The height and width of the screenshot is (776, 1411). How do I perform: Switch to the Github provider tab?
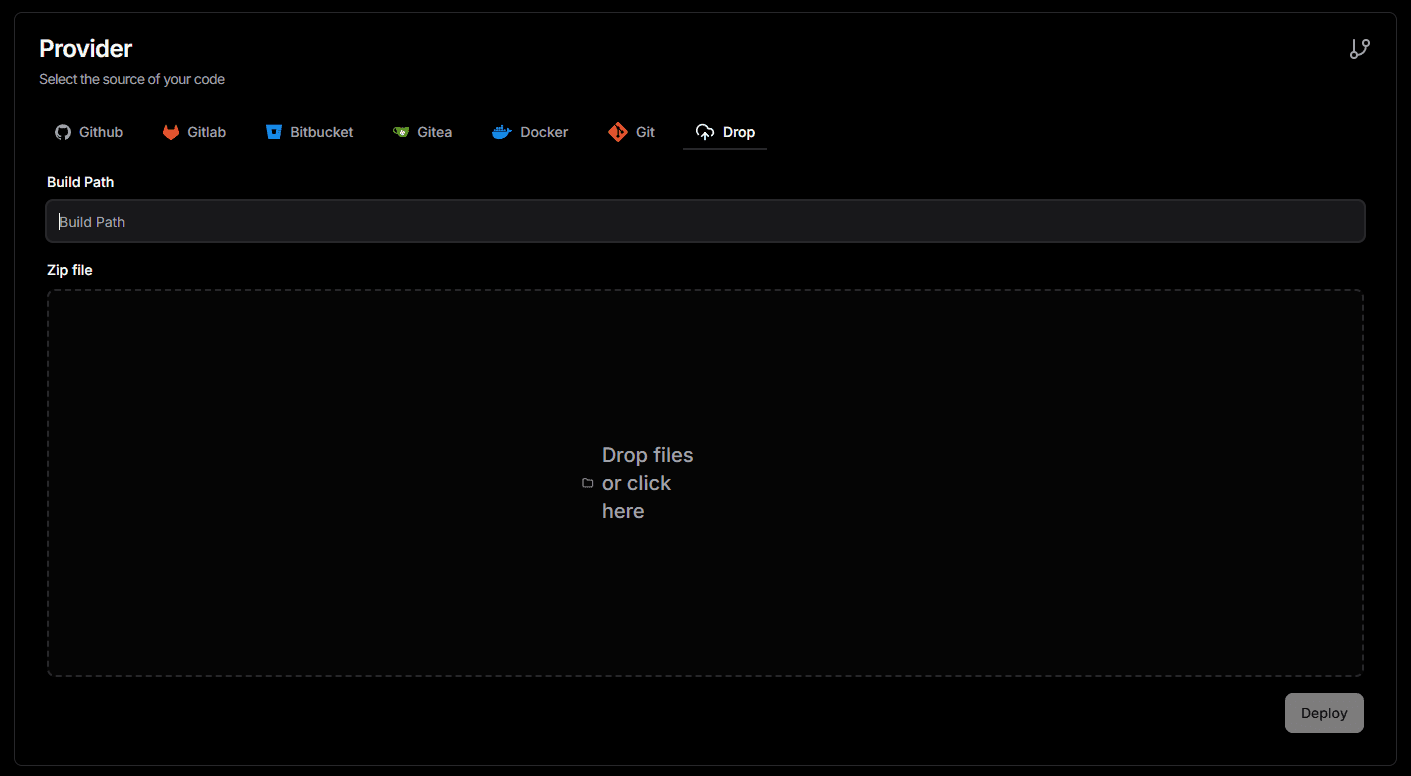click(x=100, y=132)
